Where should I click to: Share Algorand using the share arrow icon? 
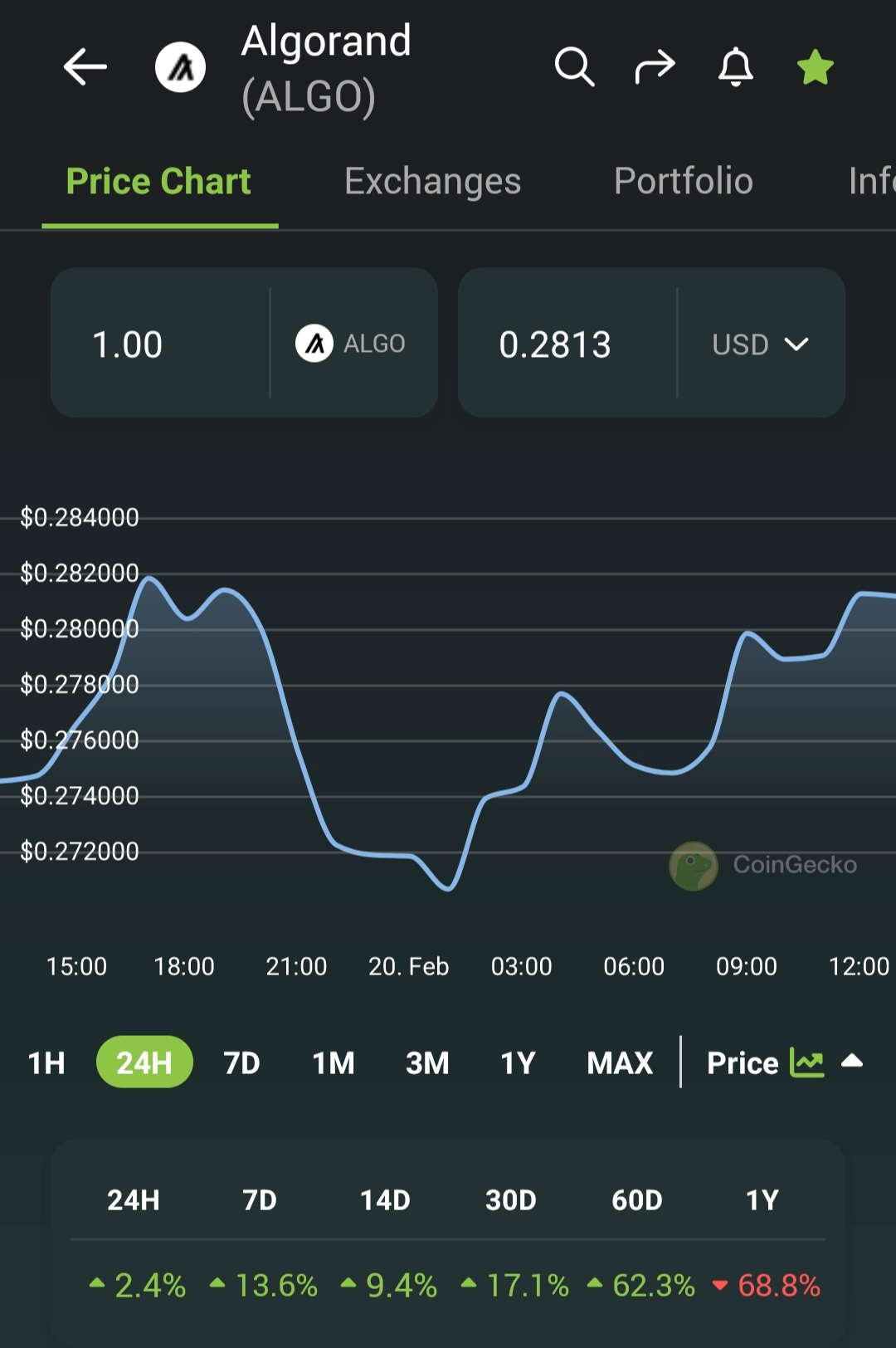(655, 66)
